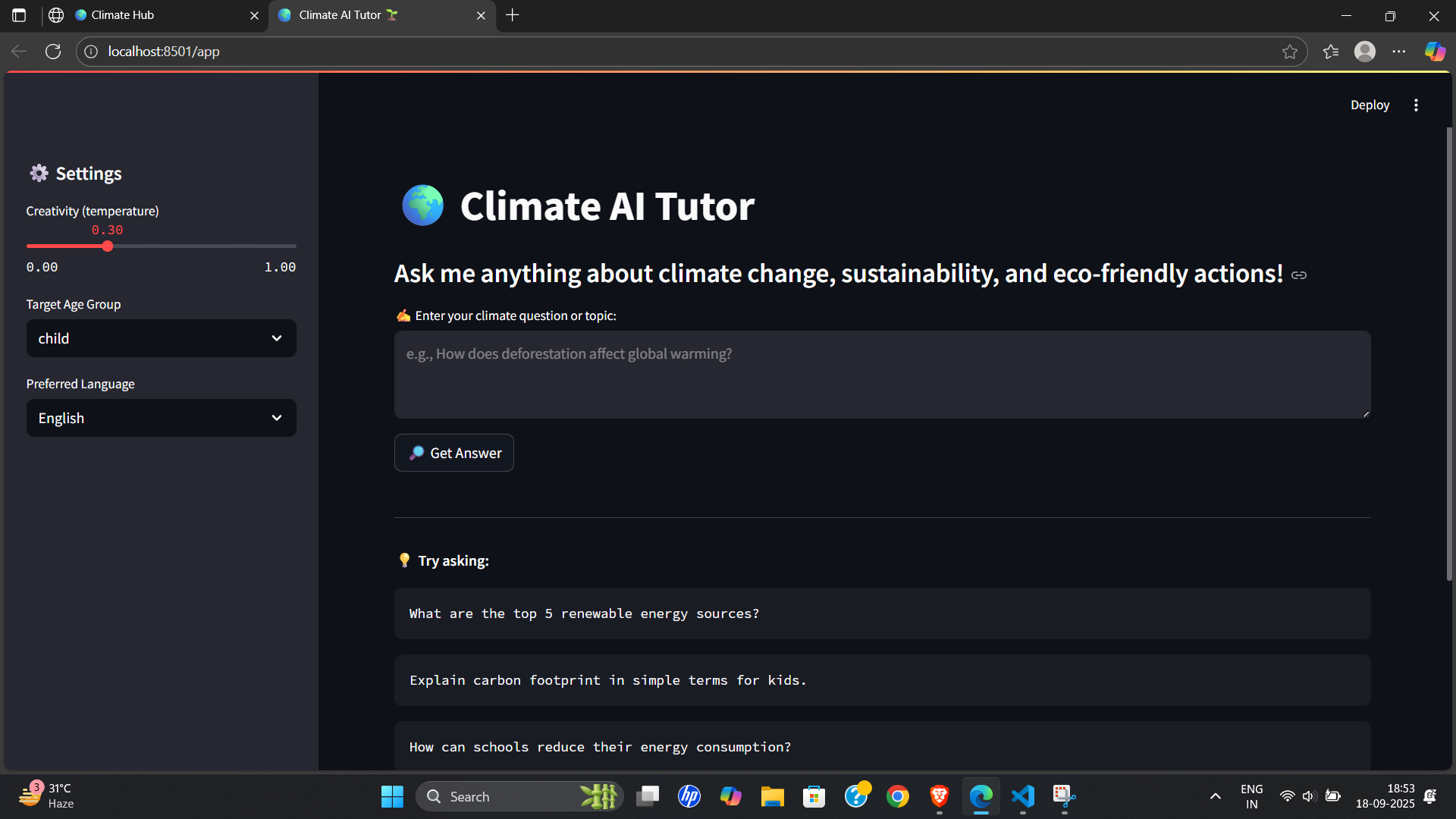Refresh the page with the reload icon

tap(53, 52)
